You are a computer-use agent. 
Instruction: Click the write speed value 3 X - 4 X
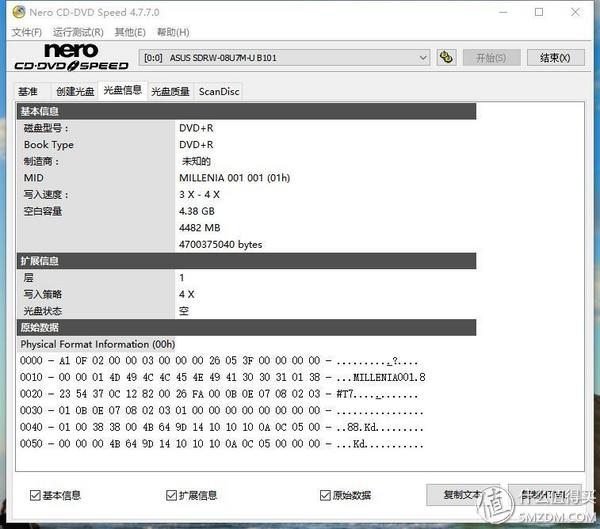(x=199, y=194)
